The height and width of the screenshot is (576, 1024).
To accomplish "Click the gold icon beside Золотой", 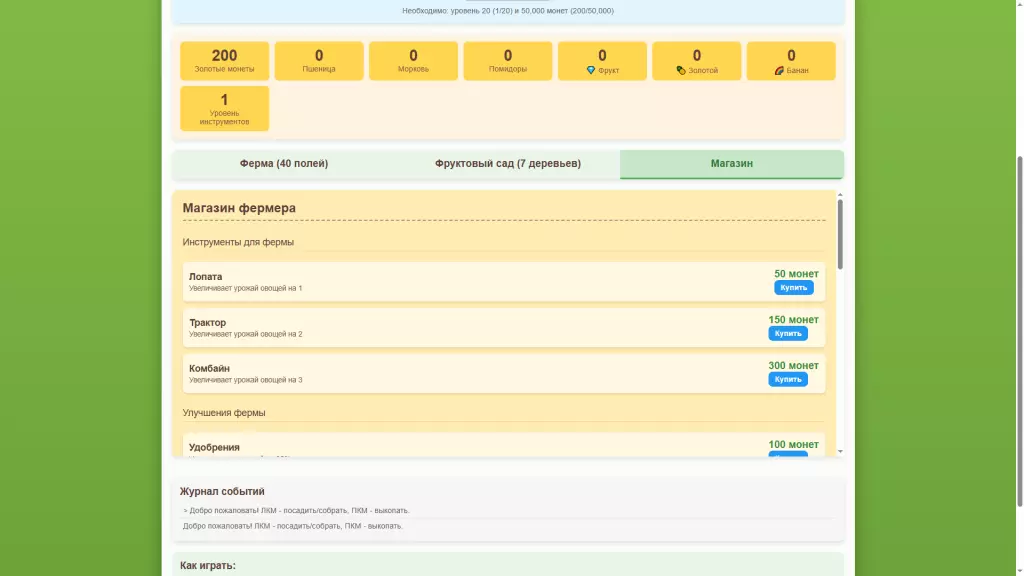I will 681,71.
